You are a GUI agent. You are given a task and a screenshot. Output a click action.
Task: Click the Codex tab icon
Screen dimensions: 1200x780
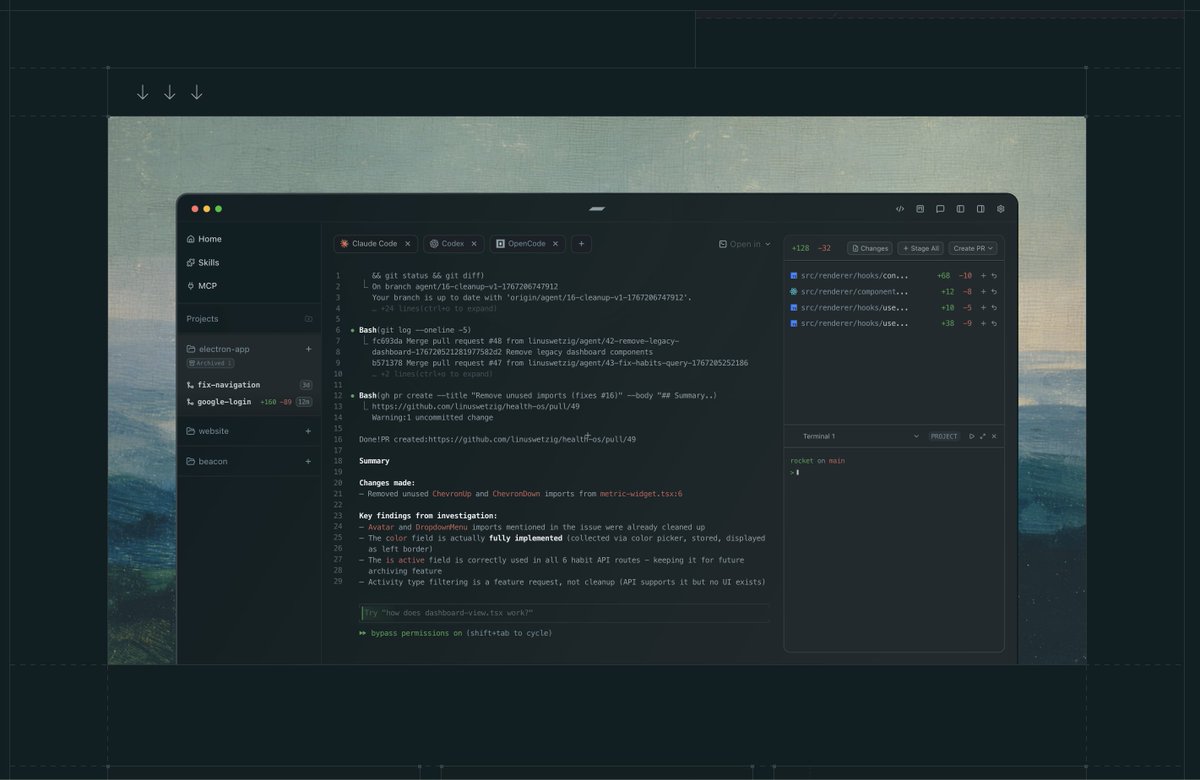[x=433, y=244]
